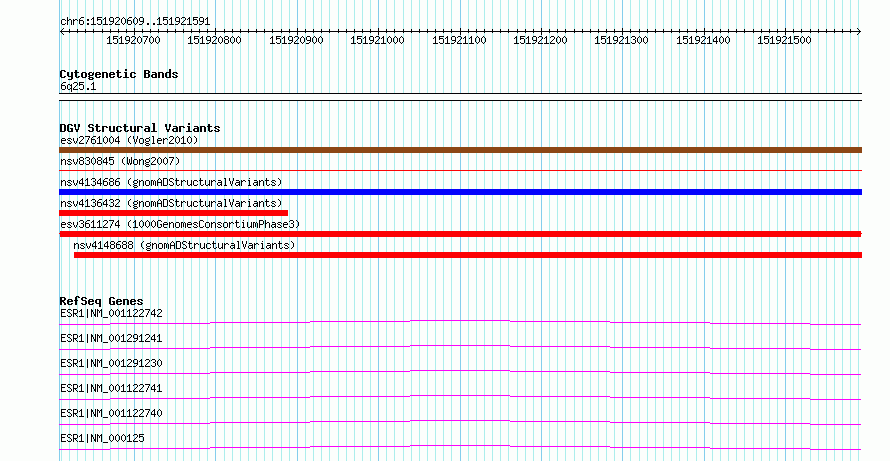Click ruler position 151921300

622,40
